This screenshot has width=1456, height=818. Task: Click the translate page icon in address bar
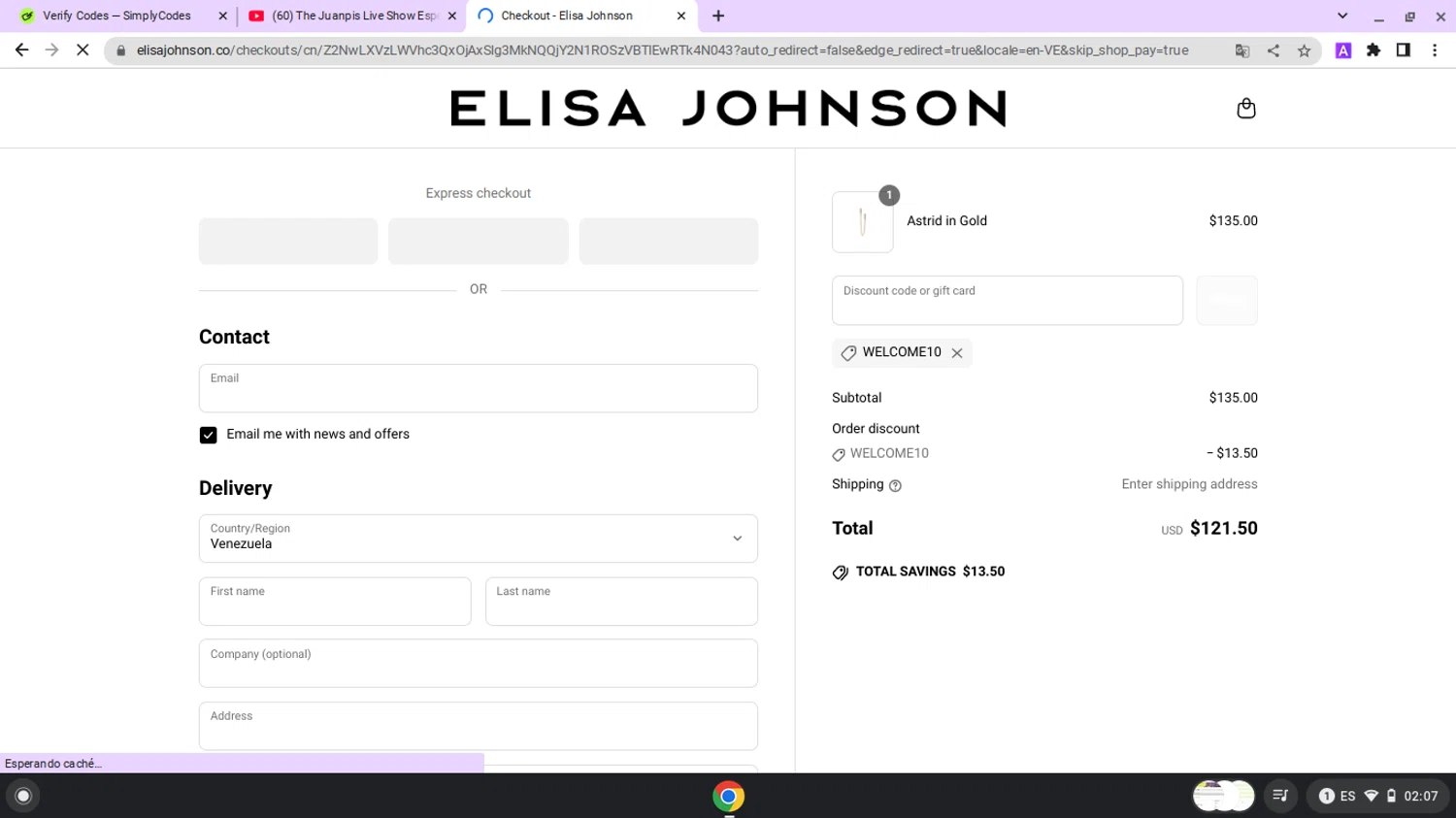point(1241,50)
